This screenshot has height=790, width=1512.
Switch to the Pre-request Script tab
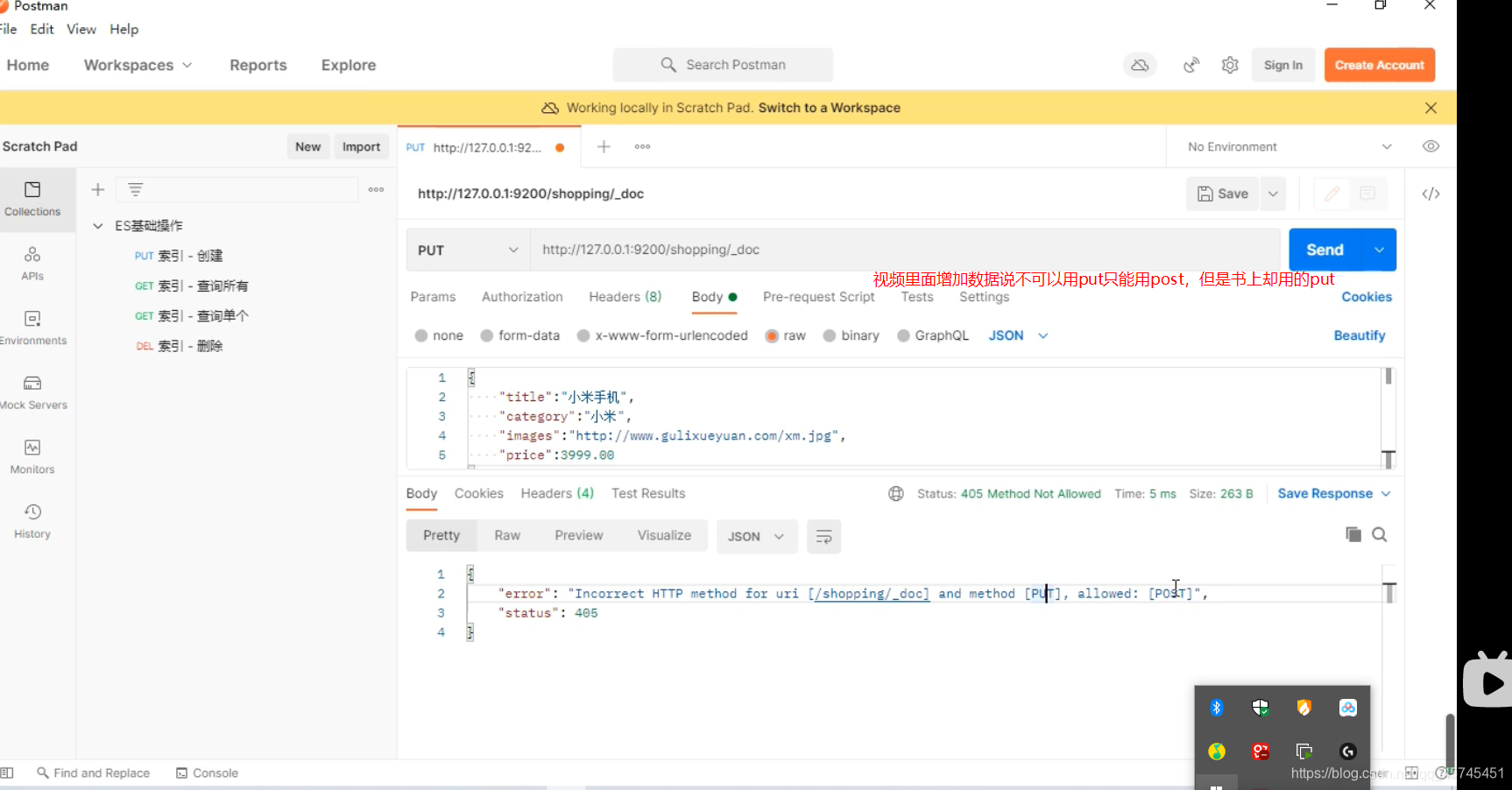pos(818,297)
